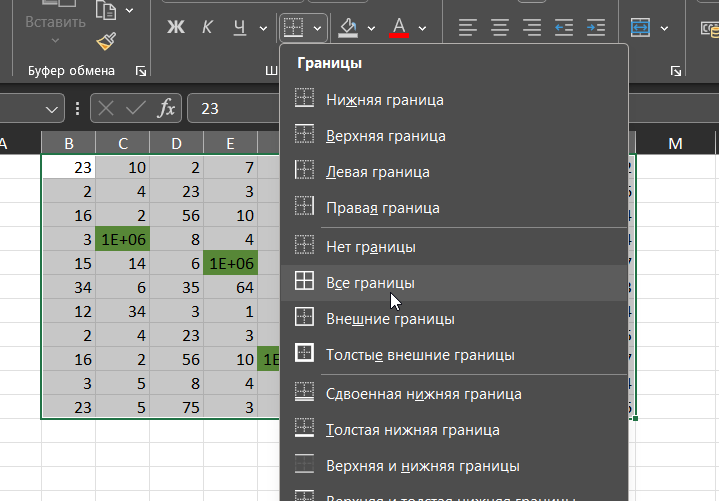The width and height of the screenshot is (719, 501).
Task: Click the formula bar field showing 23
Action: tap(300, 108)
